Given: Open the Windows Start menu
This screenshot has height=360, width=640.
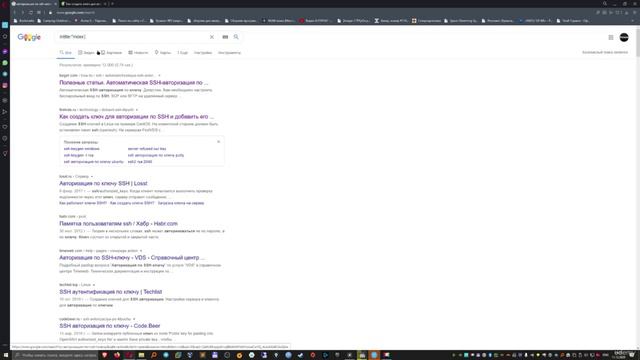Looking at the screenshot, I should click(x=6, y=356).
